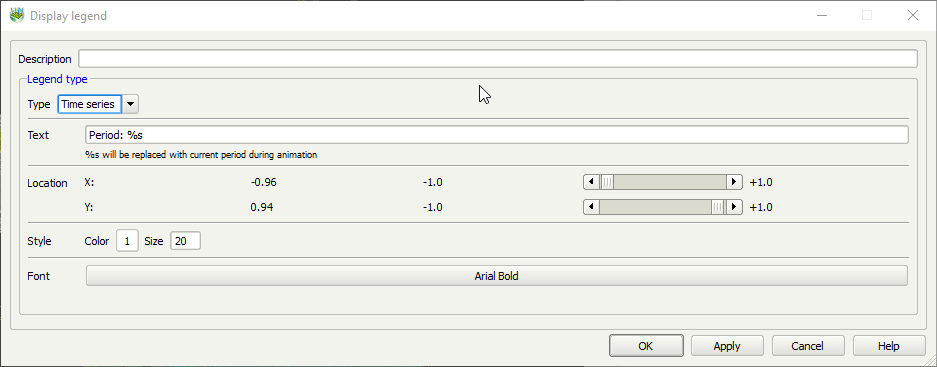
Task: Open the Help for display legend
Action: (889, 345)
